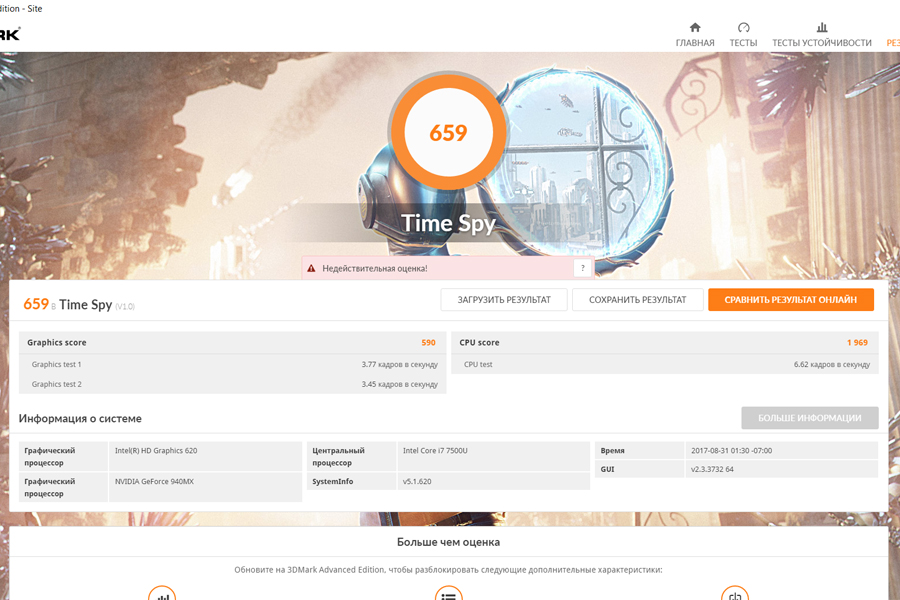
Task: Open the ТЕСТЫ УСТОЙЧИВОСТИ stress tests section
Action: click(821, 35)
